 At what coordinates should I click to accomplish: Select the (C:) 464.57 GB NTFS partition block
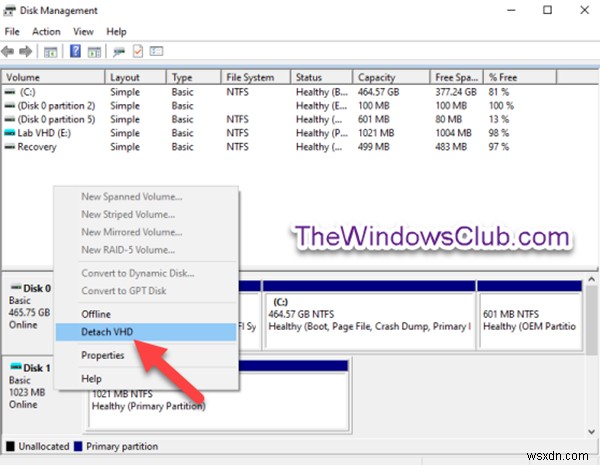click(369, 315)
